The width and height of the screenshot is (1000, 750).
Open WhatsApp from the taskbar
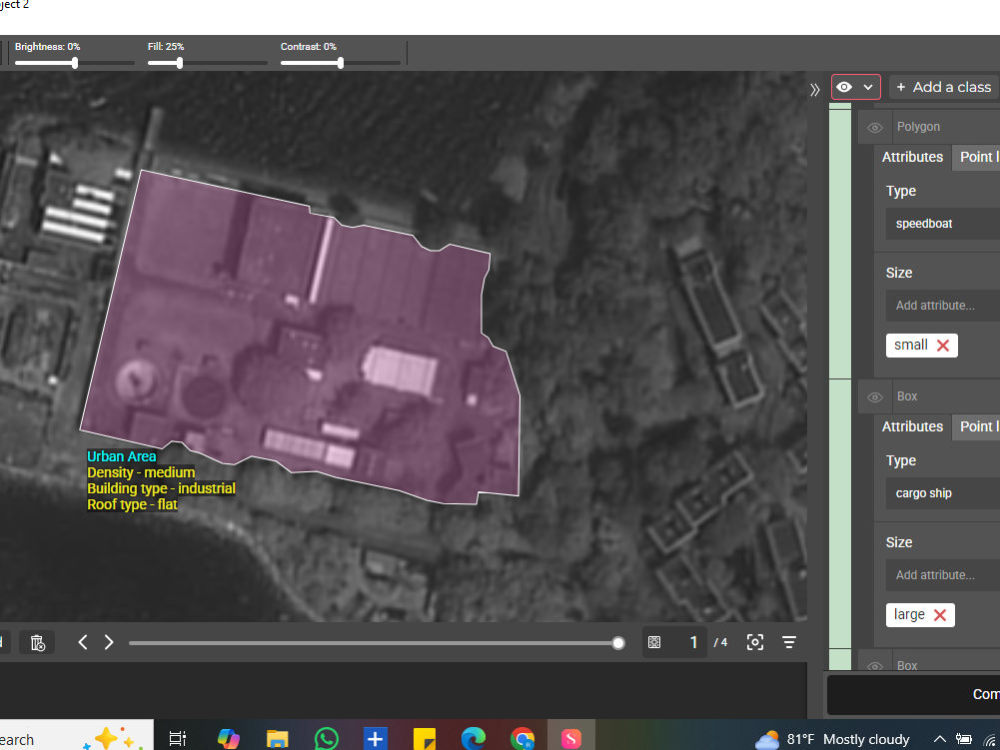tap(327, 739)
